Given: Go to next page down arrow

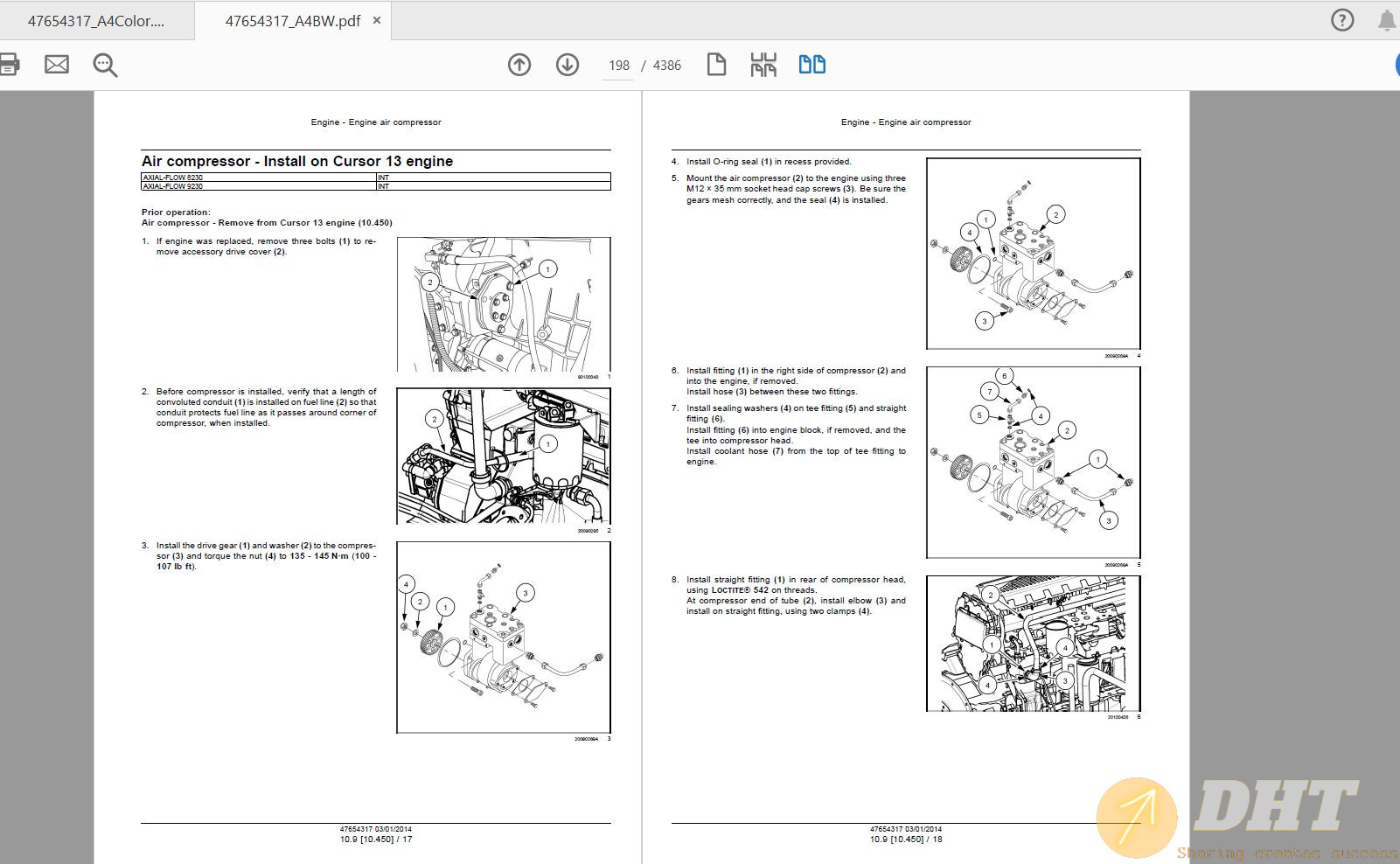Looking at the screenshot, I should coord(568,65).
